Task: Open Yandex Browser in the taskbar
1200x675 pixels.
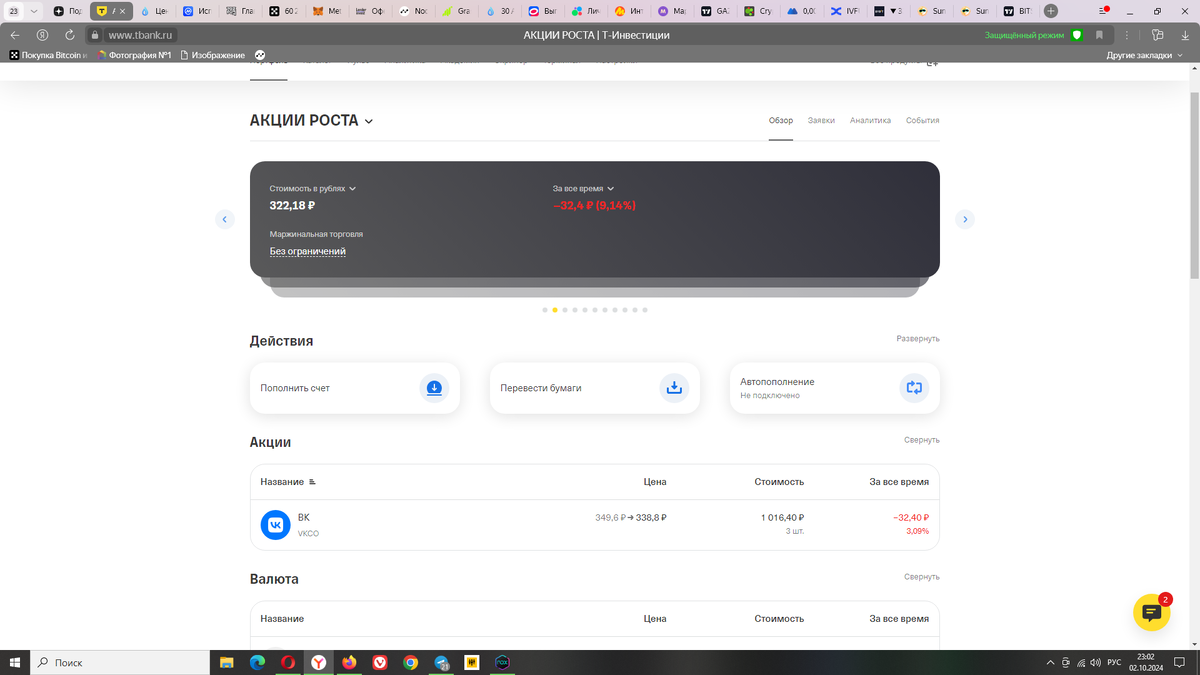Action: point(317,662)
